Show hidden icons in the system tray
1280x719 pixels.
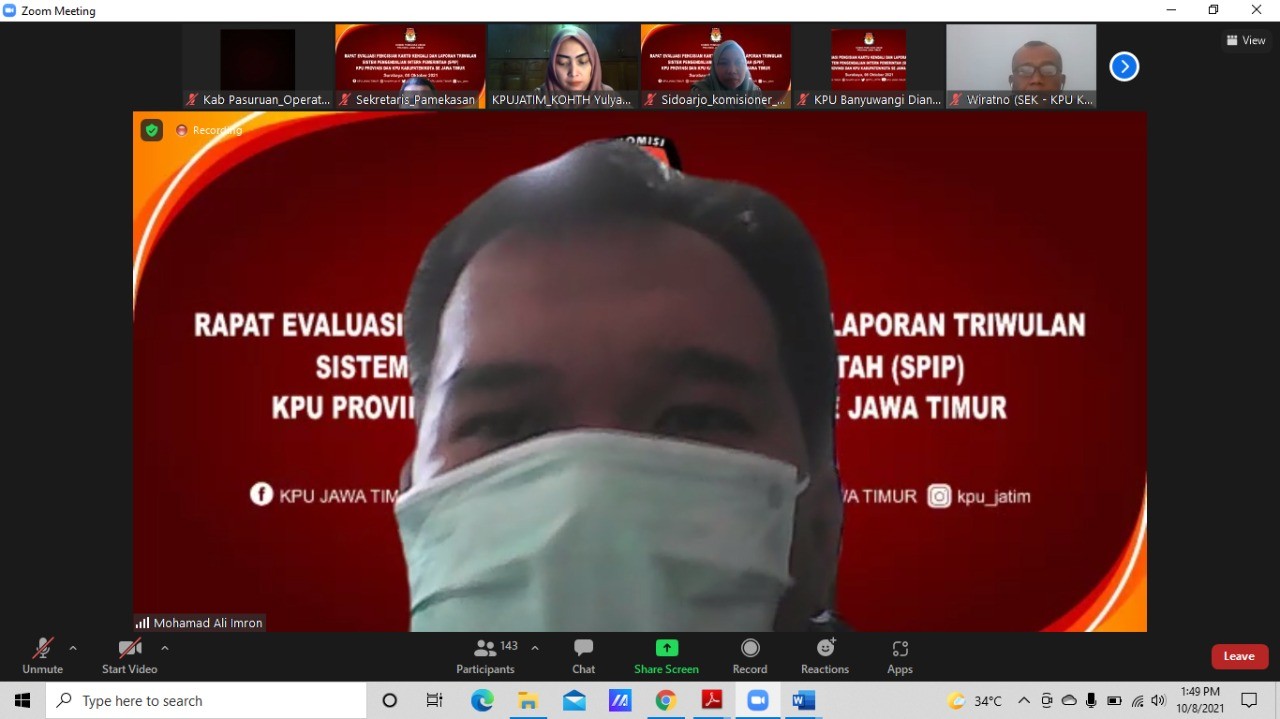1023,701
